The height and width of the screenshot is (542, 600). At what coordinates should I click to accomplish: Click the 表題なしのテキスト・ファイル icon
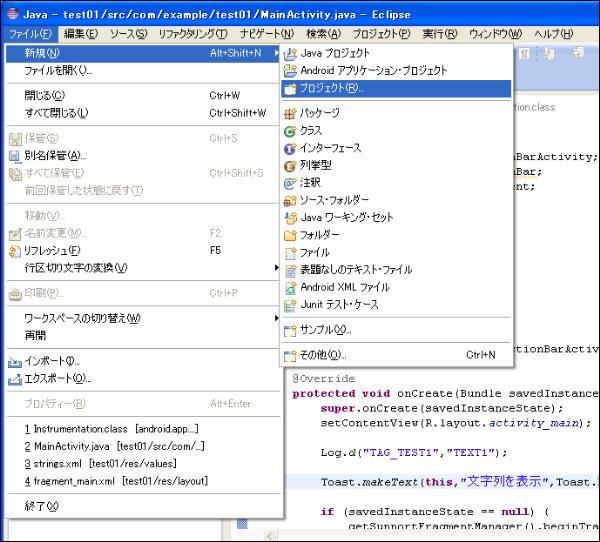pyautogui.click(x=290, y=271)
